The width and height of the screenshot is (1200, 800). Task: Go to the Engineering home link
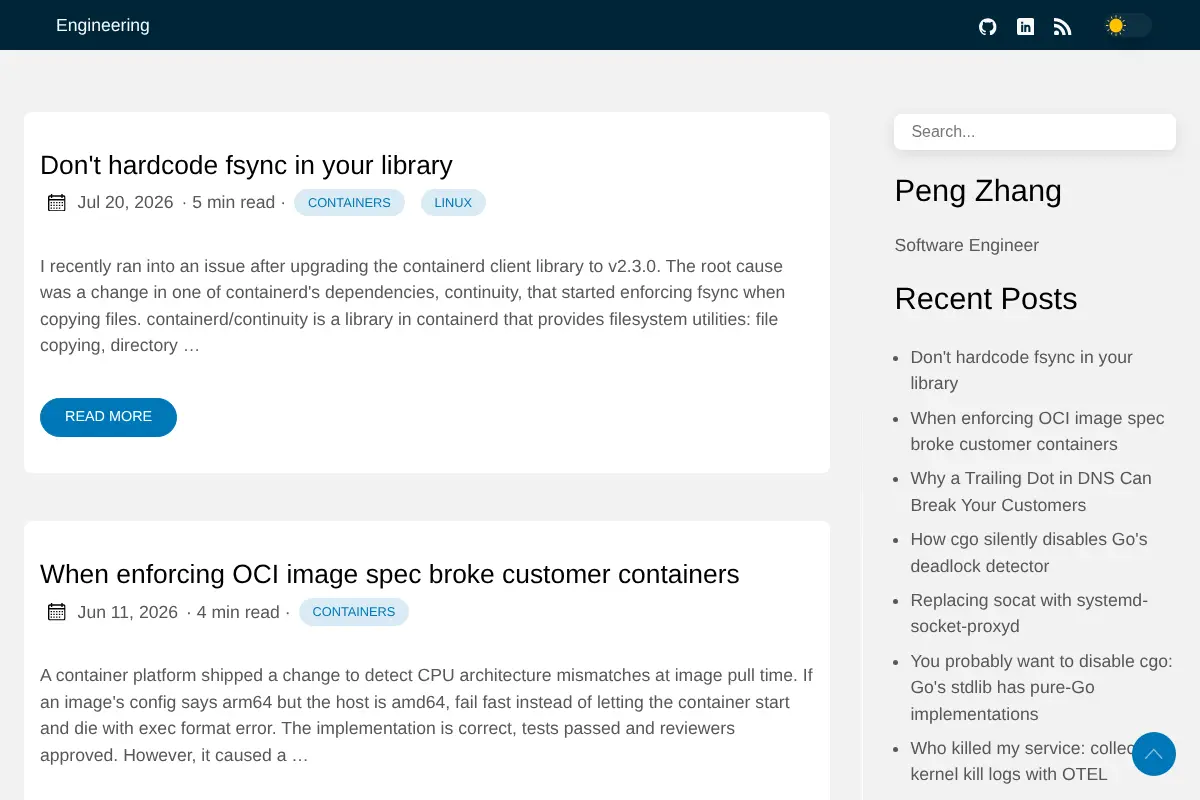pyautogui.click(x=103, y=26)
